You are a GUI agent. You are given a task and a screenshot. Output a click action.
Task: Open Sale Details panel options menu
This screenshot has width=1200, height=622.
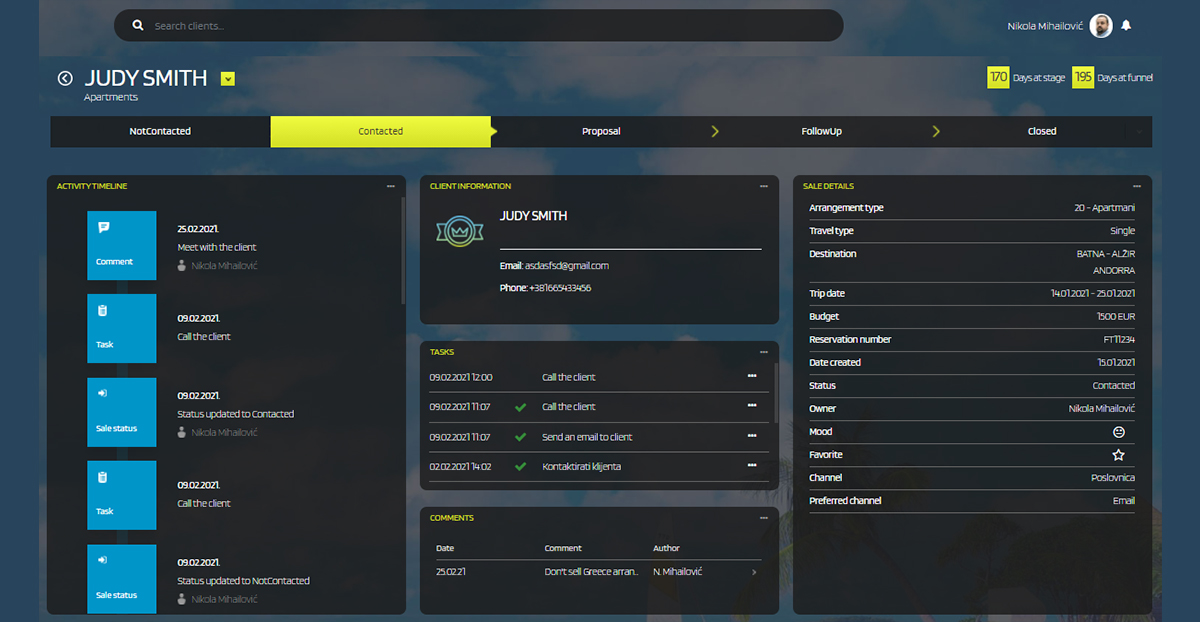click(x=1137, y=186)
